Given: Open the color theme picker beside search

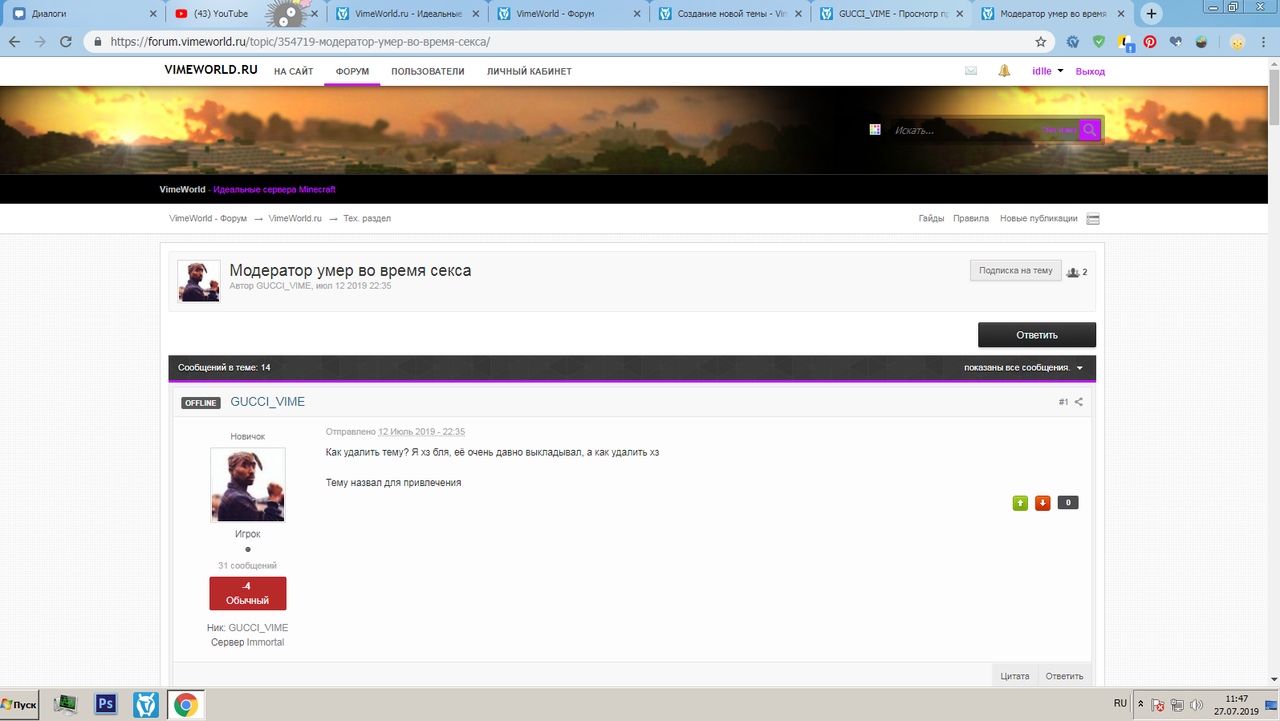Looking at the screenshot, I should tap(875, 130).
